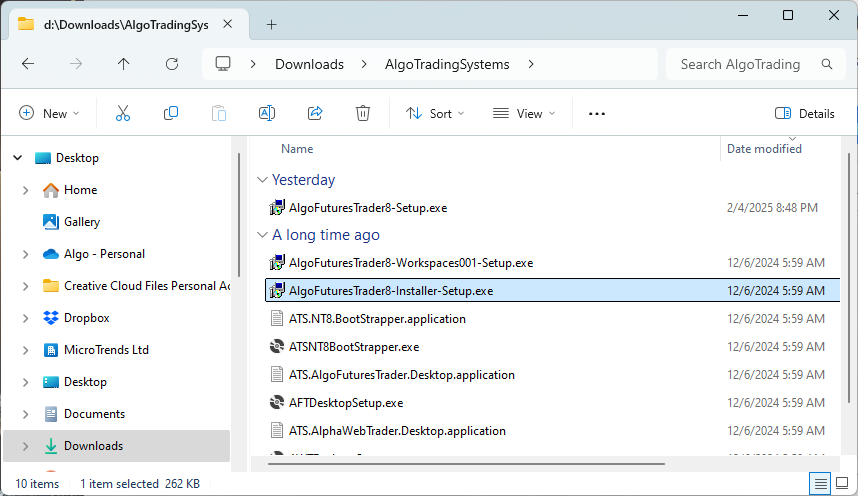Open the View dropdown menu
Viewport: 858px width, 496px height.
pos(524,113)
